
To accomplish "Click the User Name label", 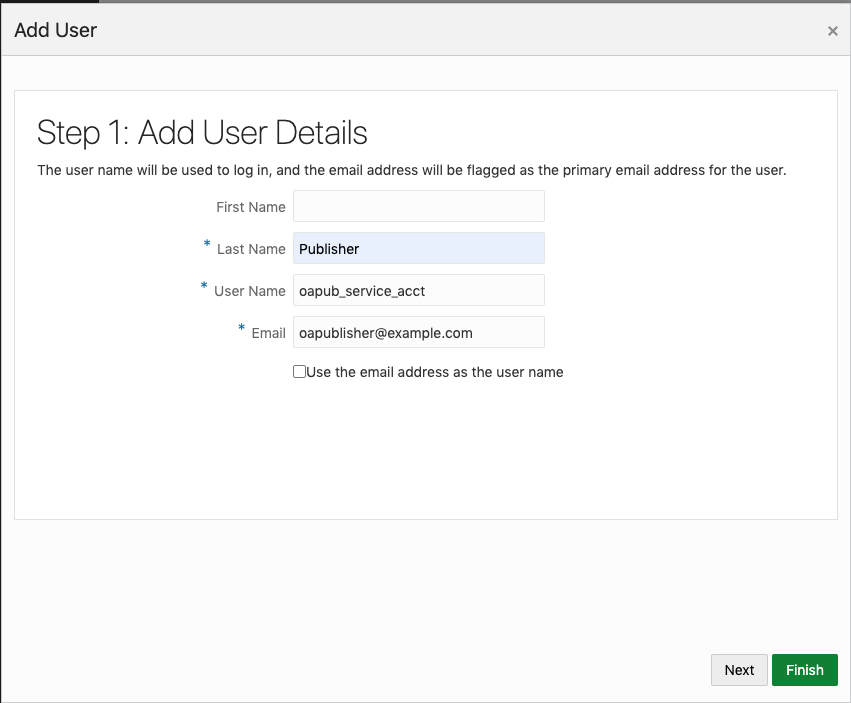I will tap(249, 290).
